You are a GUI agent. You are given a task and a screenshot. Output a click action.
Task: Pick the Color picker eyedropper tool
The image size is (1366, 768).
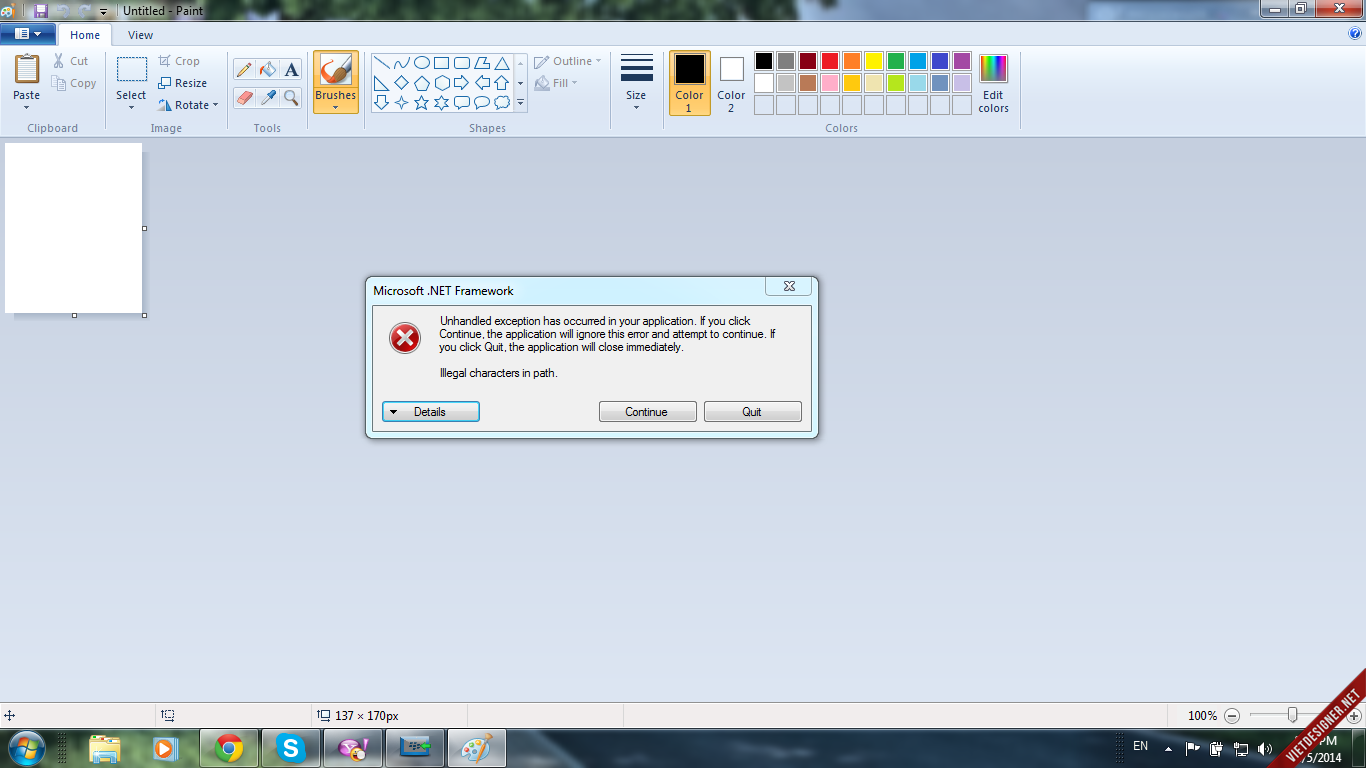click(268, 97)
